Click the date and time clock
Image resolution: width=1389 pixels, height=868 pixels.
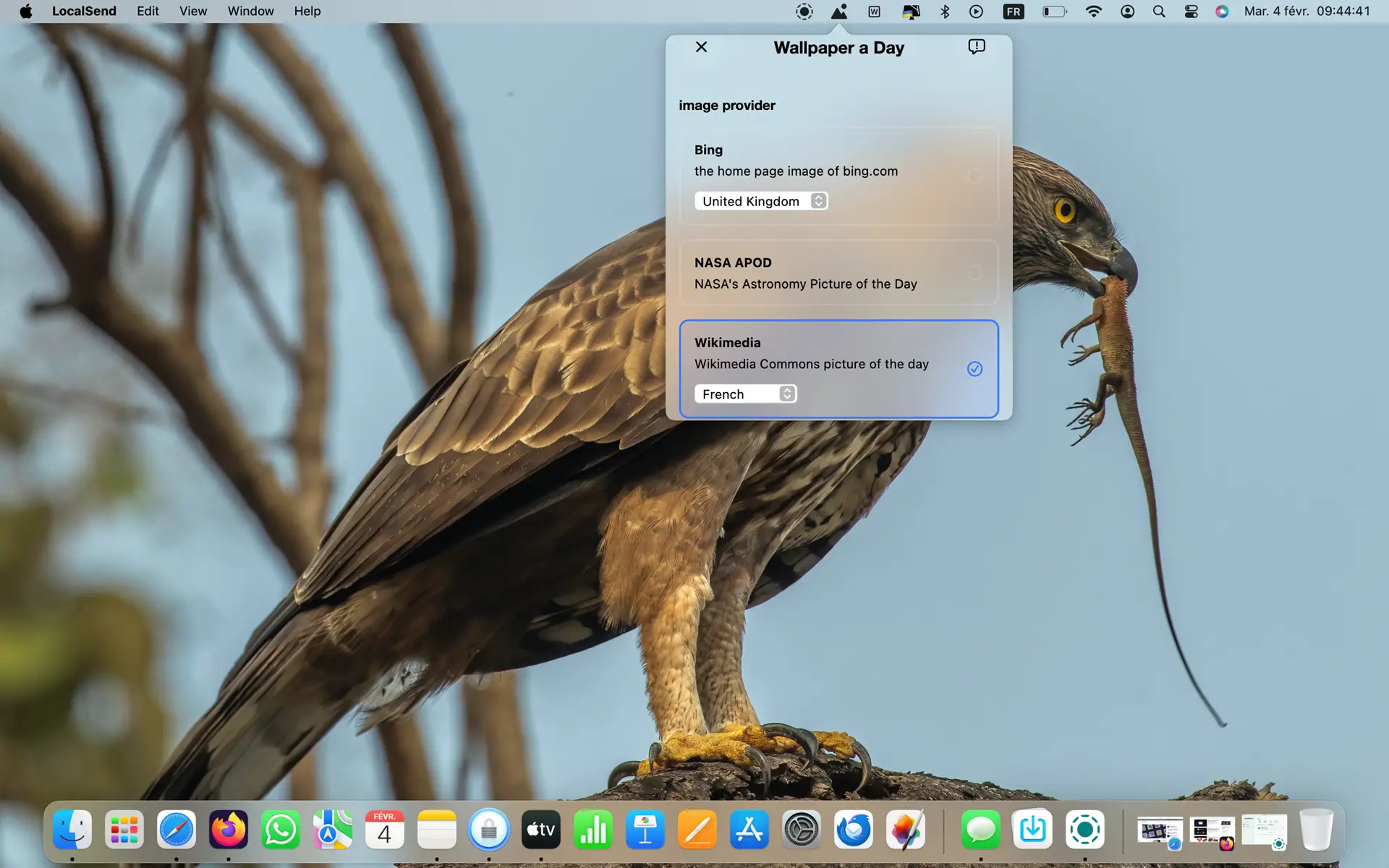[1307, 12]
